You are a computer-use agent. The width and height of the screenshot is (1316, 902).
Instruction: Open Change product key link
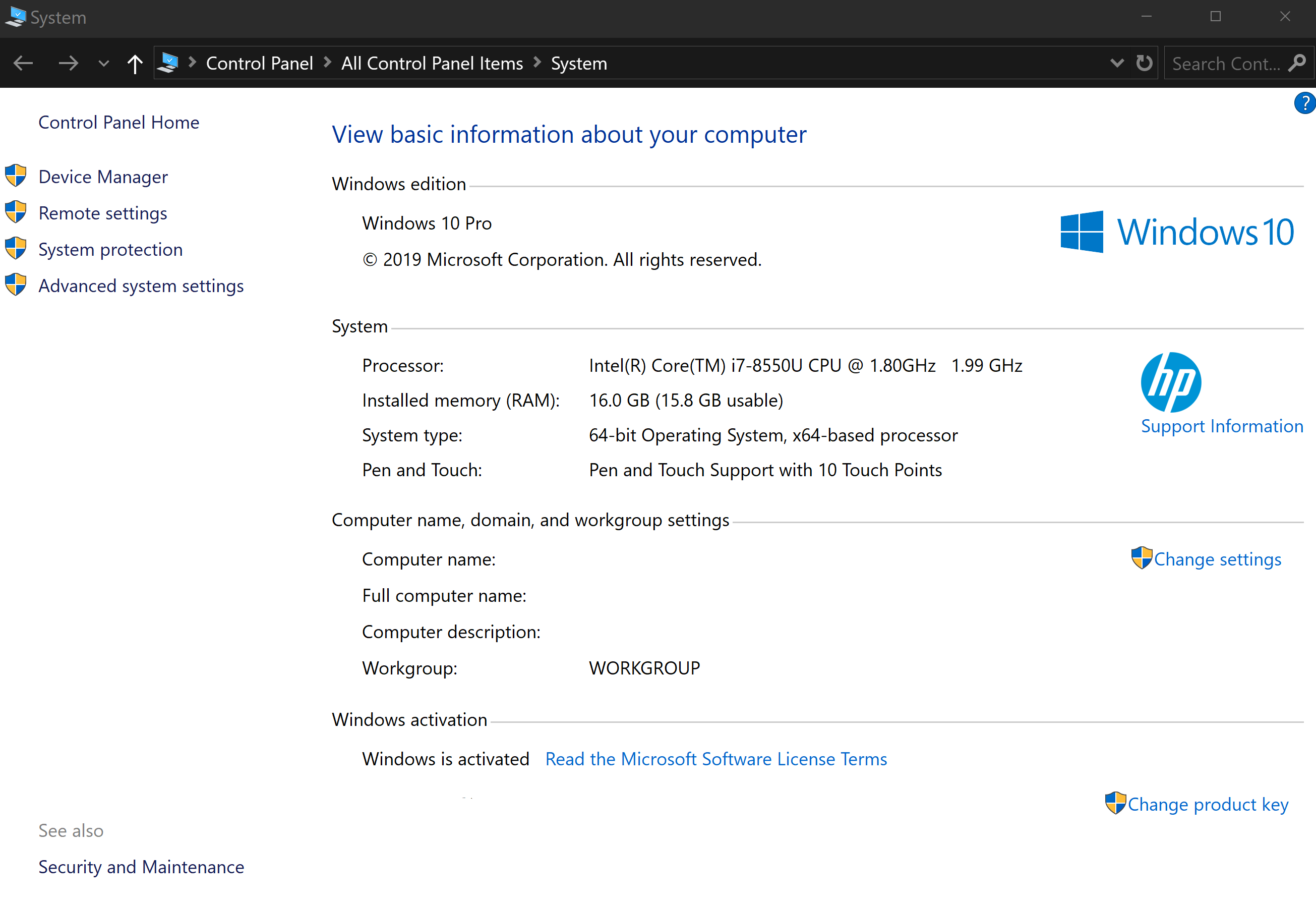coord(1208,805)
